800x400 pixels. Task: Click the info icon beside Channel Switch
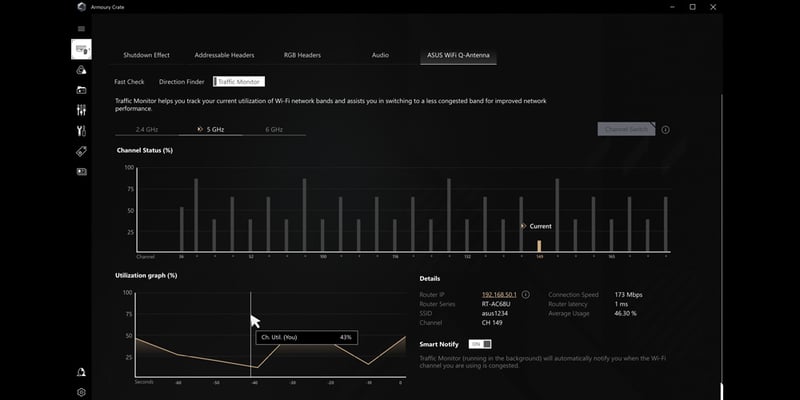(x=665, y=130)
